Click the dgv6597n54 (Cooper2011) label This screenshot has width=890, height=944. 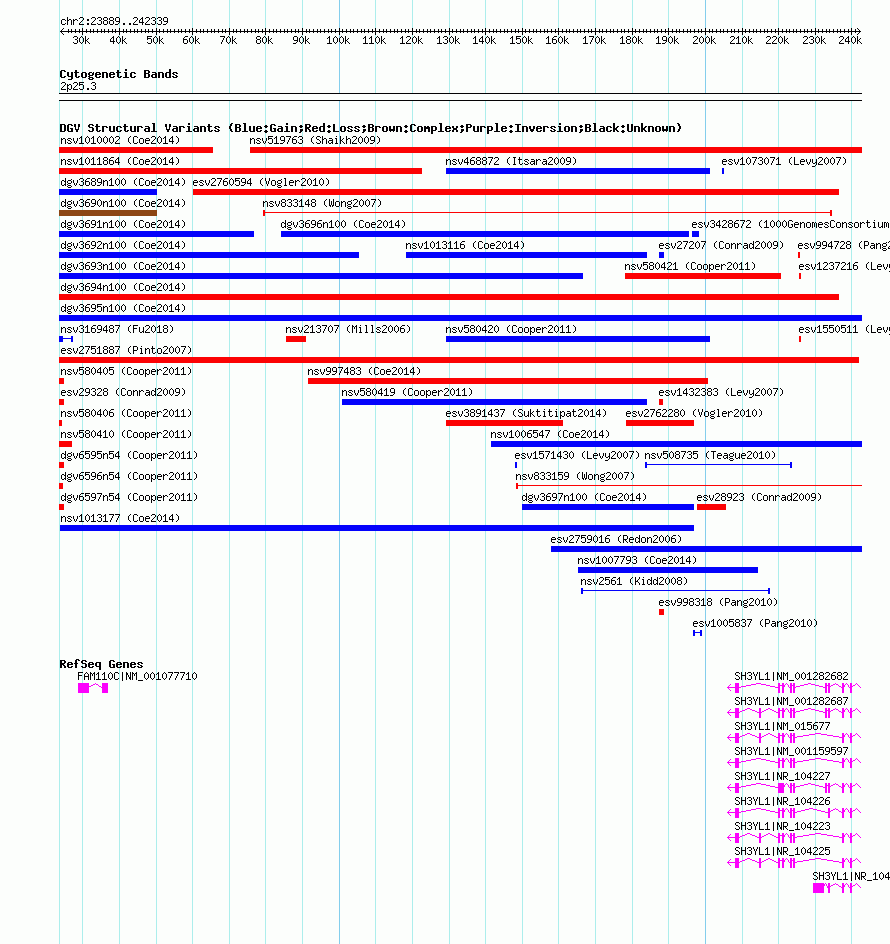129,498
